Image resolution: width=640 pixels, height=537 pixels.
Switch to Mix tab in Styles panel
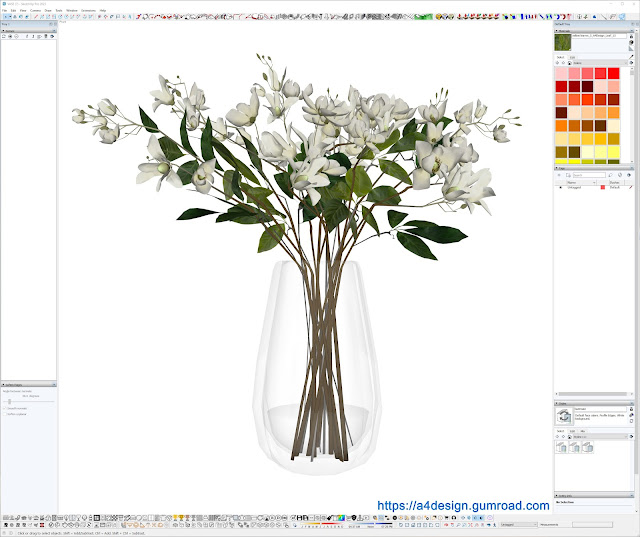coord(582,431)
